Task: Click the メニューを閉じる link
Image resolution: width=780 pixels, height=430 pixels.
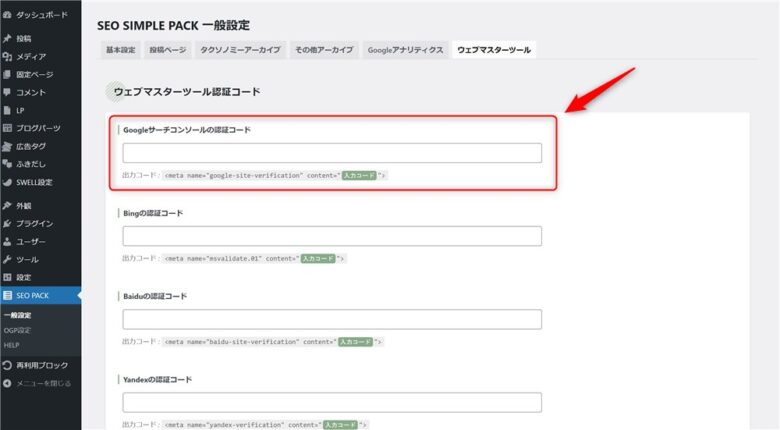Action: tap(44, 383)
